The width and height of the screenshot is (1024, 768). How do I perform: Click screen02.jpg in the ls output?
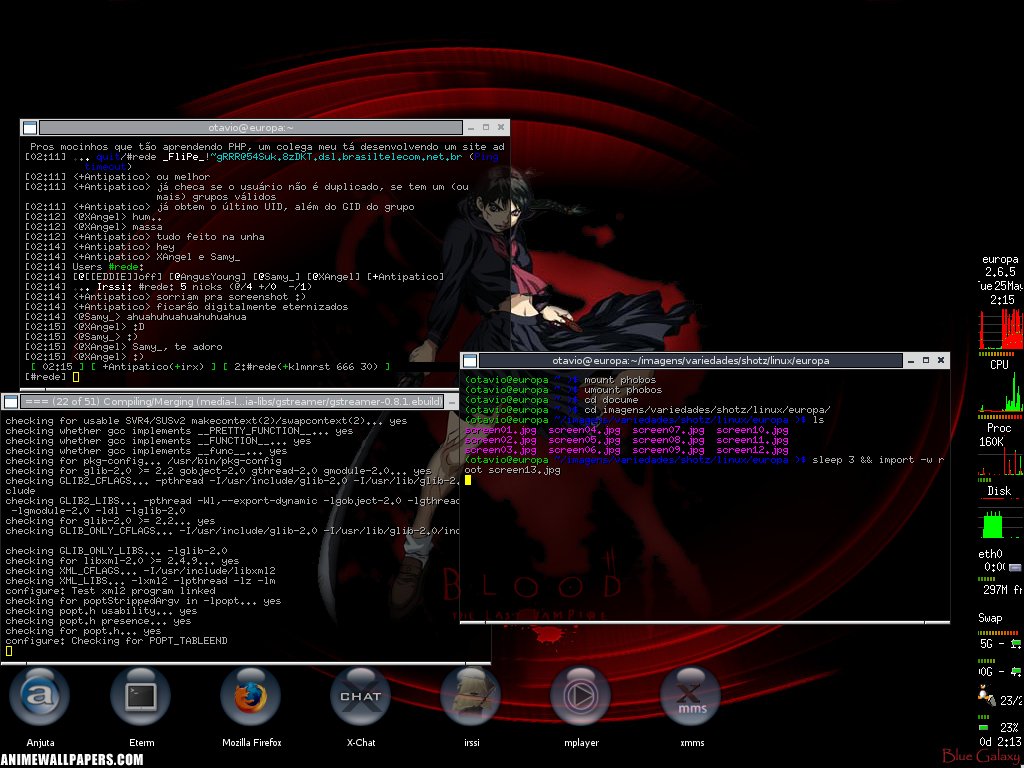coord(500,440)
